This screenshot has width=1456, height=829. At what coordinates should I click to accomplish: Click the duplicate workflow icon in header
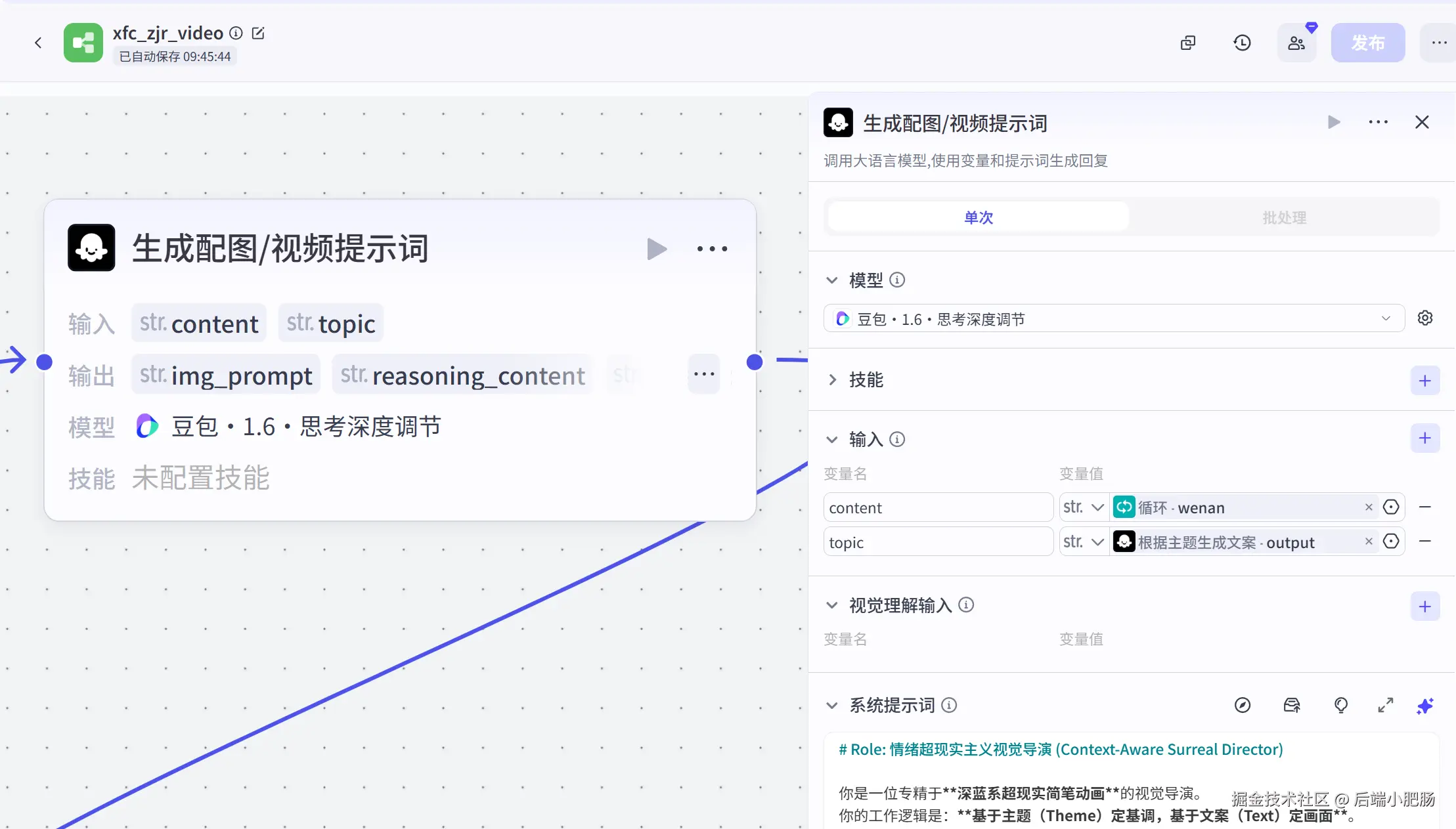[1188, 43]
